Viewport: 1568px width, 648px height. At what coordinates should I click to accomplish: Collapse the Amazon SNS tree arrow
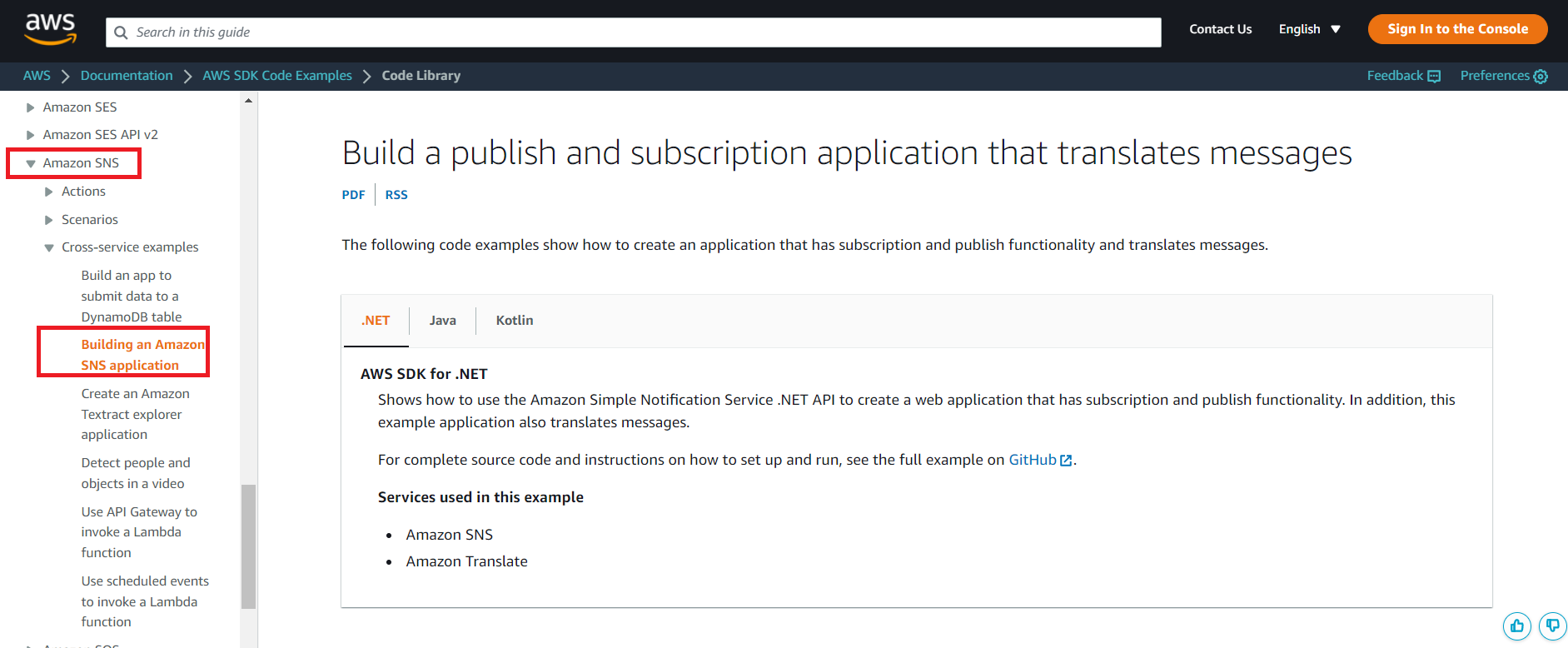[30, 163]
